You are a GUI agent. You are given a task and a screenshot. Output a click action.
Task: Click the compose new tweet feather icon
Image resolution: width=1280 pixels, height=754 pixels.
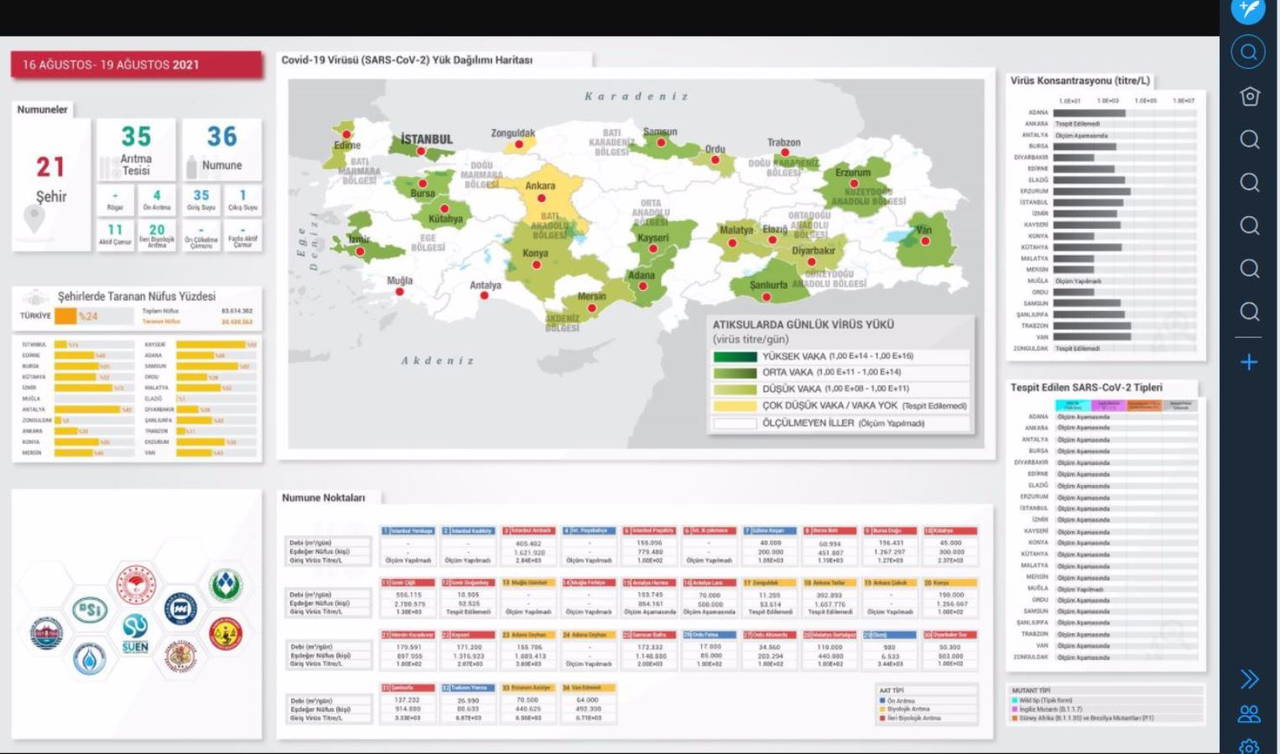pos(1248,10)
